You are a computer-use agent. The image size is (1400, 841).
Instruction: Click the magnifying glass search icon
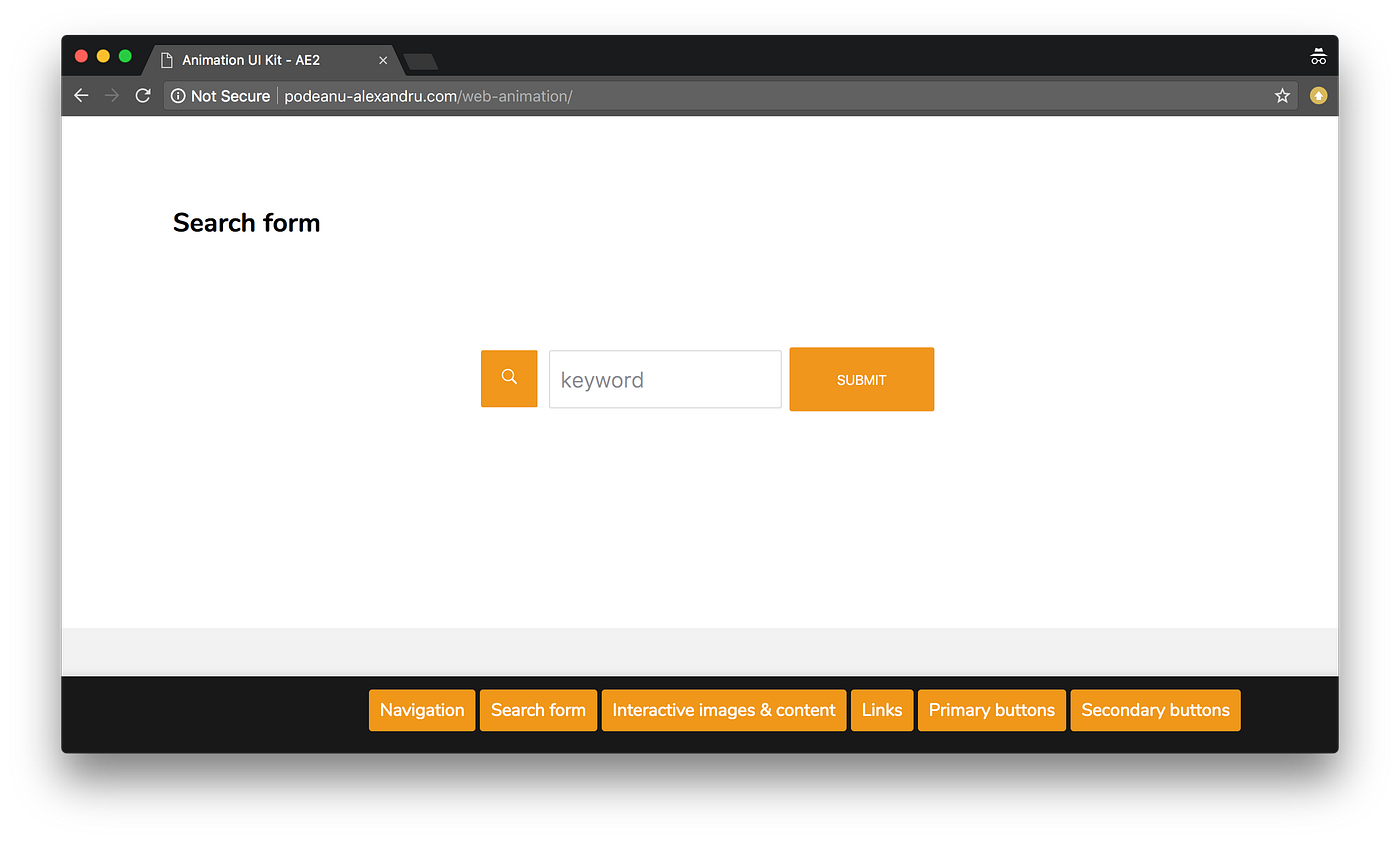[x=509, y=379]
